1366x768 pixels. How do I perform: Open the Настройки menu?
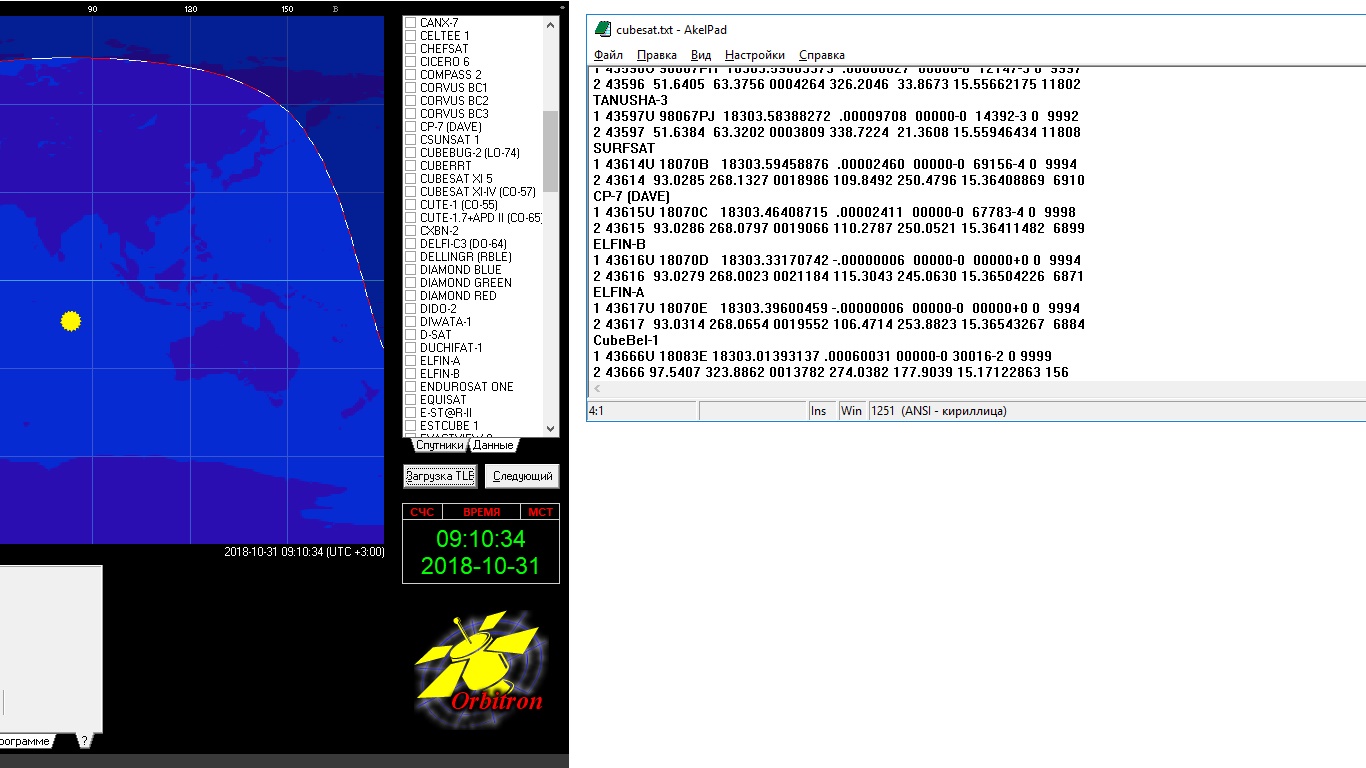pos(754,55)
